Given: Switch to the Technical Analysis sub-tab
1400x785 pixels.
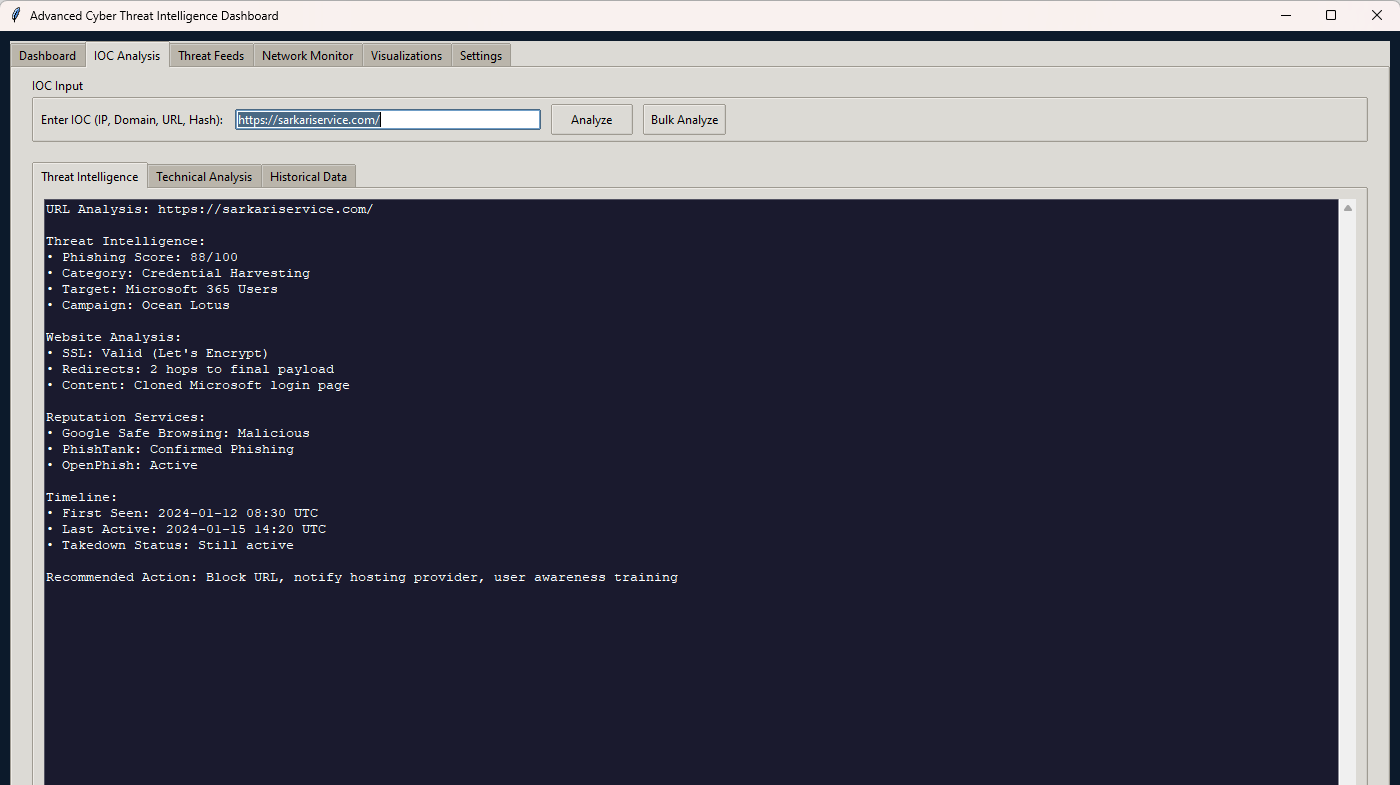Looking at the screenshot, I should pos(204,177).
